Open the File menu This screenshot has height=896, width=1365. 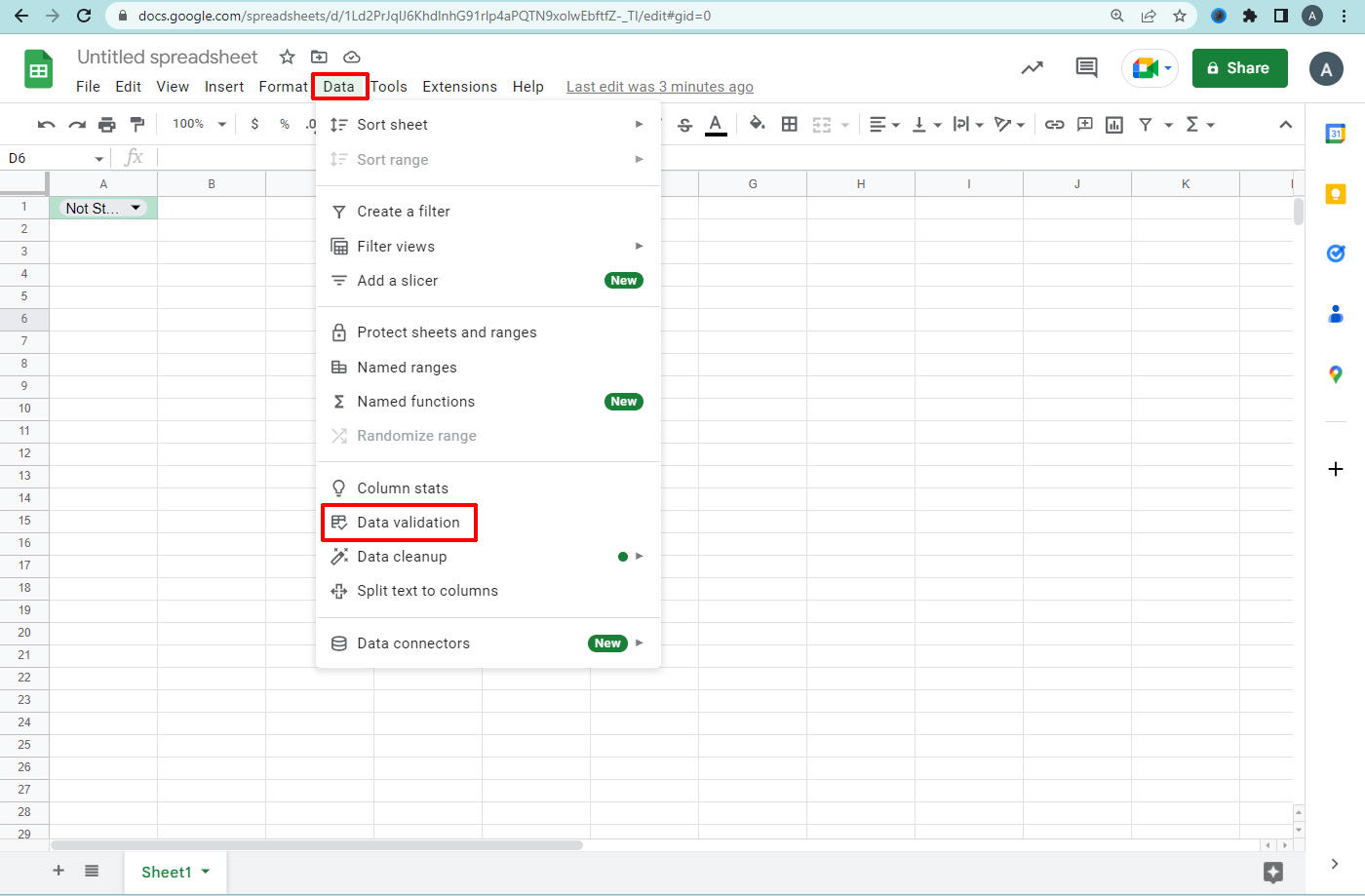[88, 87]
